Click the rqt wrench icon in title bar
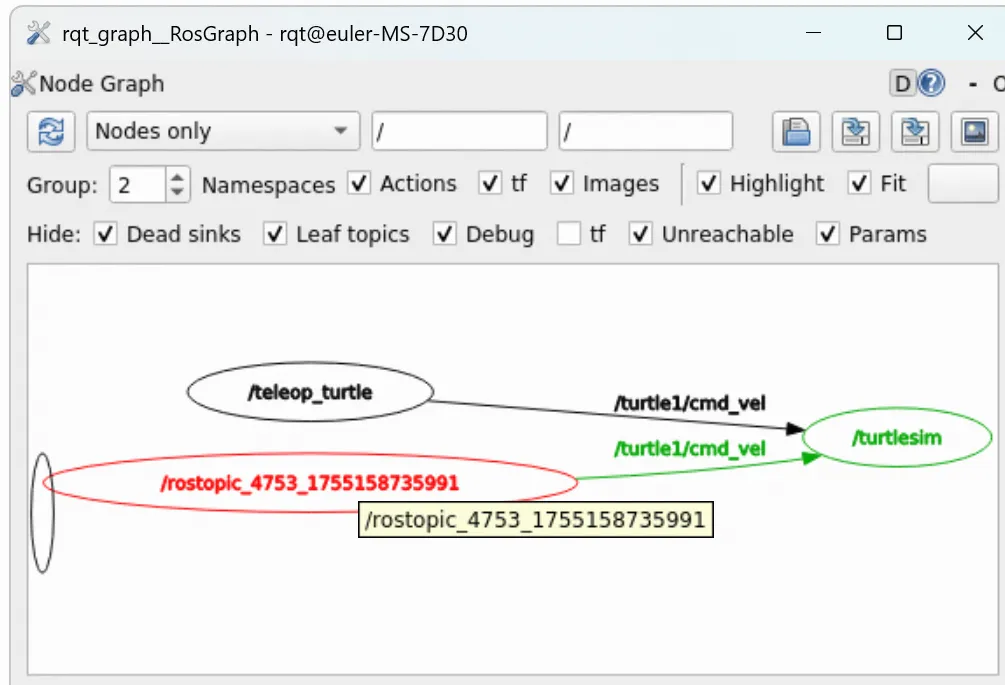1005x685 pixels. click(38, 33)
